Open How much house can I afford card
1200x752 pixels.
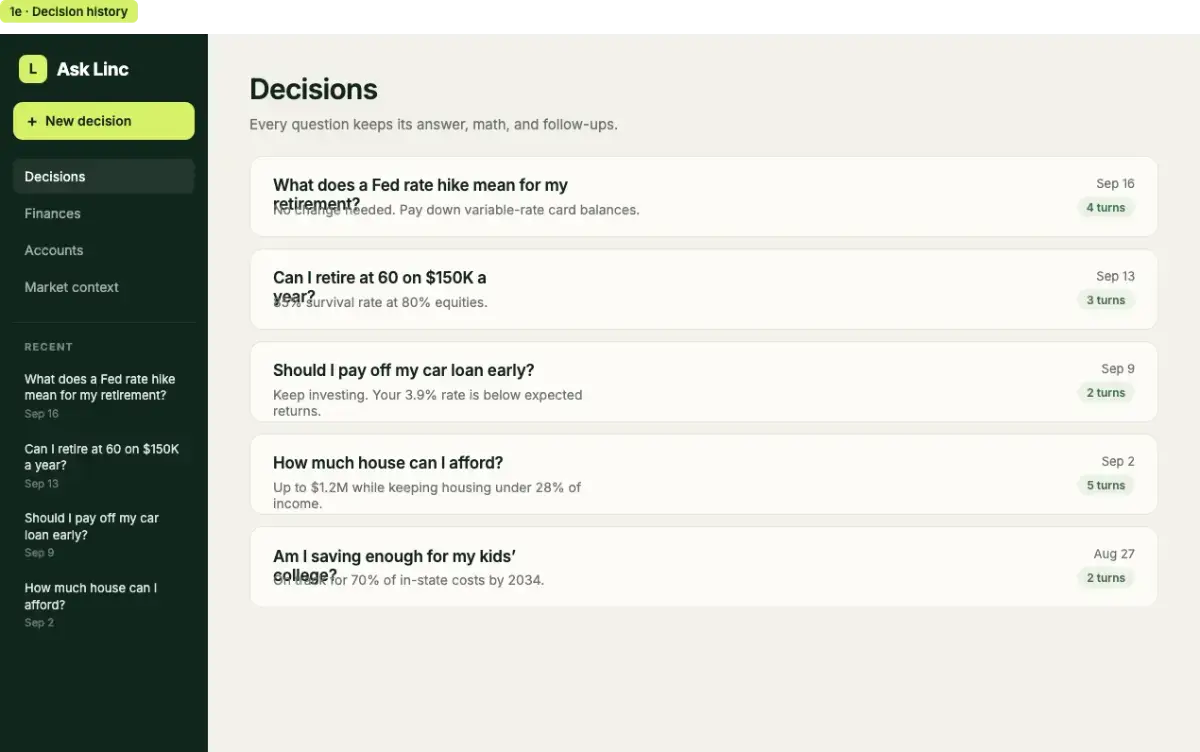[x=703, y=474]
